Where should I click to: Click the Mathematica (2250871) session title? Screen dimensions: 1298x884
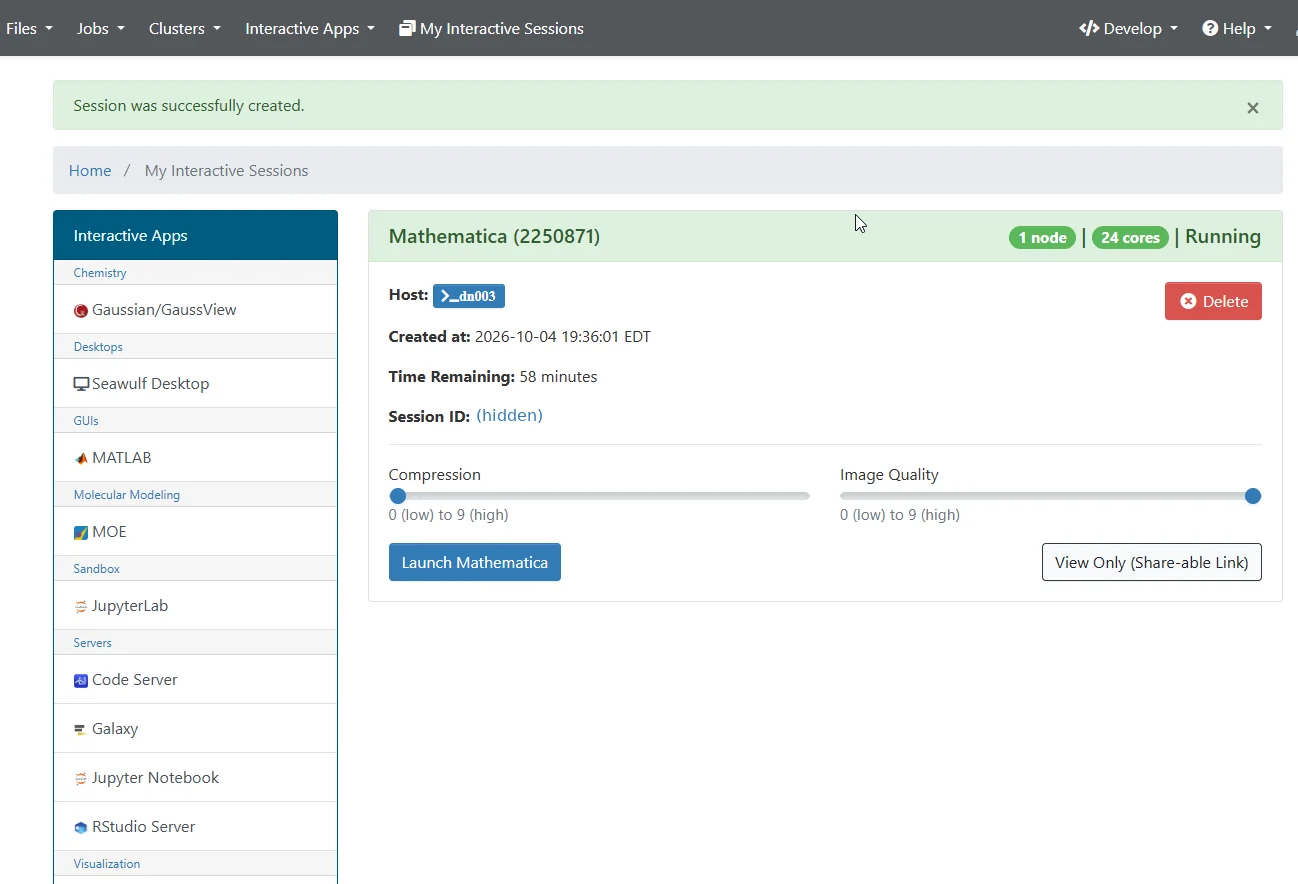coord(494,237)
